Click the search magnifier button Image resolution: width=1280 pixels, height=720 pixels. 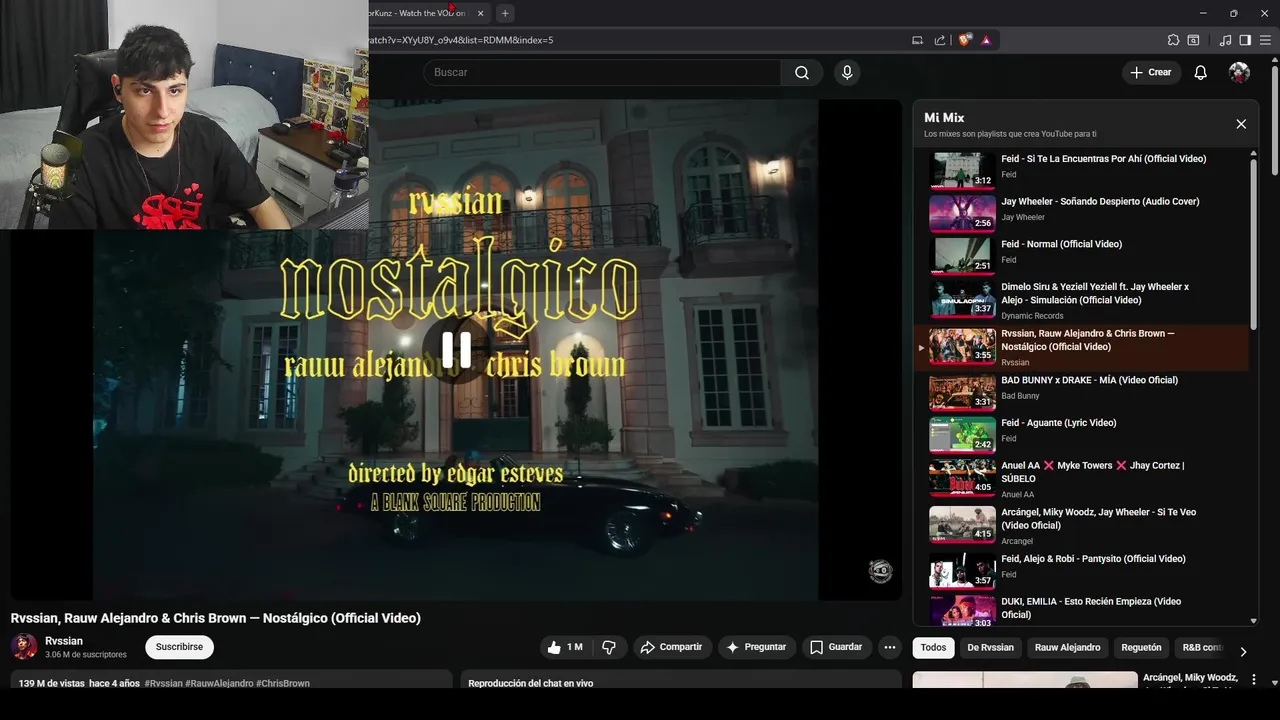[x=802, y=72]
